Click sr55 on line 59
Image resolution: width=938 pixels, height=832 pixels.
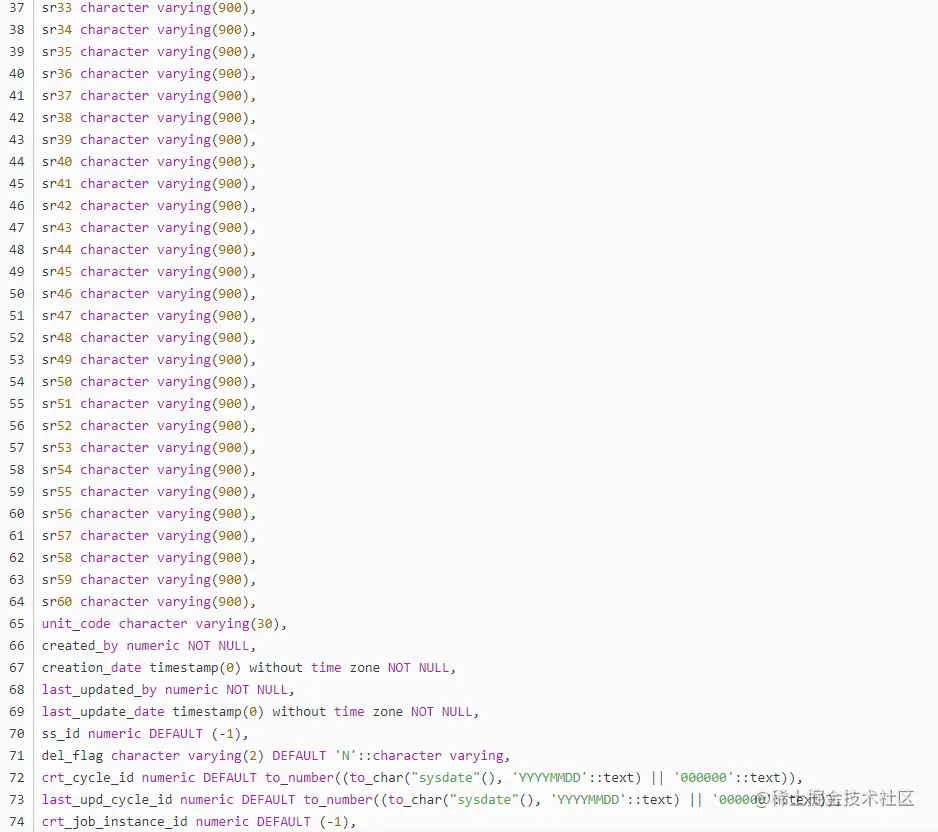click(x=57, y=492)
